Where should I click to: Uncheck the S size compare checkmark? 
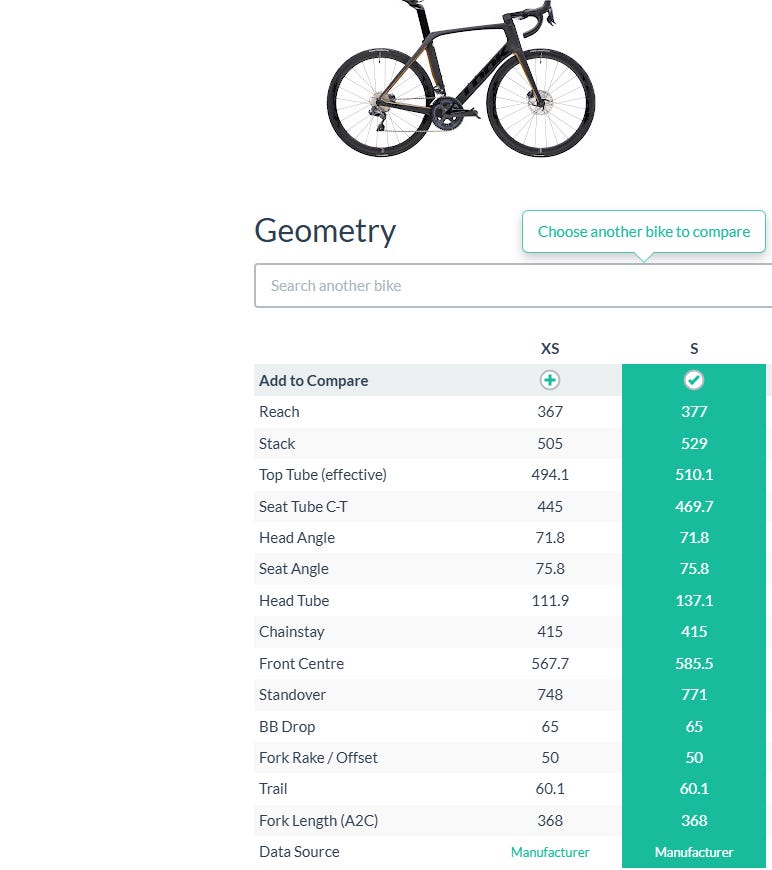tap(694, 380)
